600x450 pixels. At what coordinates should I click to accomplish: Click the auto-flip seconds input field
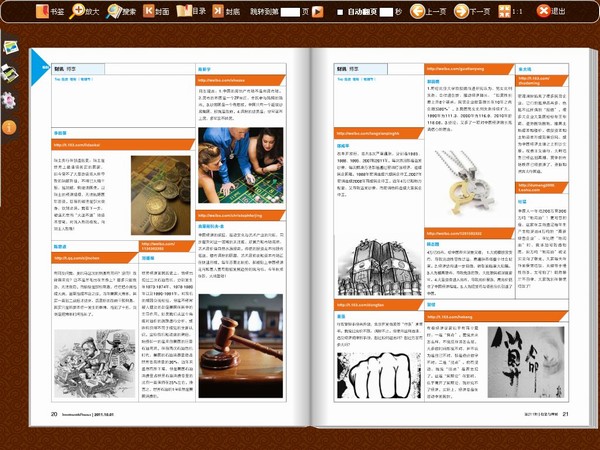coord(386,12)
